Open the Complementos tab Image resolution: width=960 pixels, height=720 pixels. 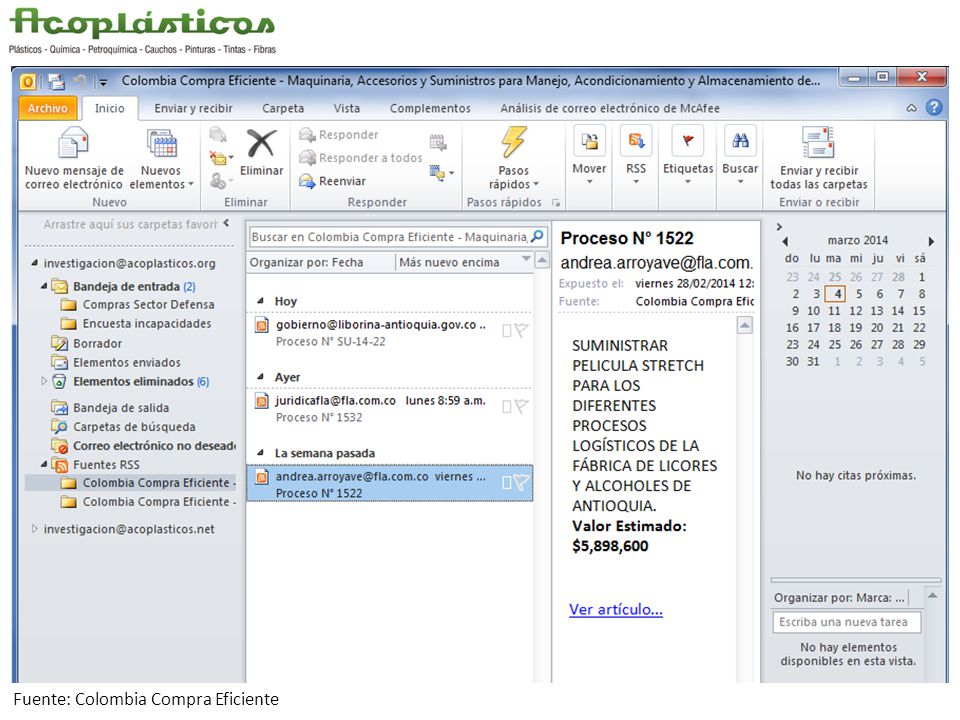(430, 108)
